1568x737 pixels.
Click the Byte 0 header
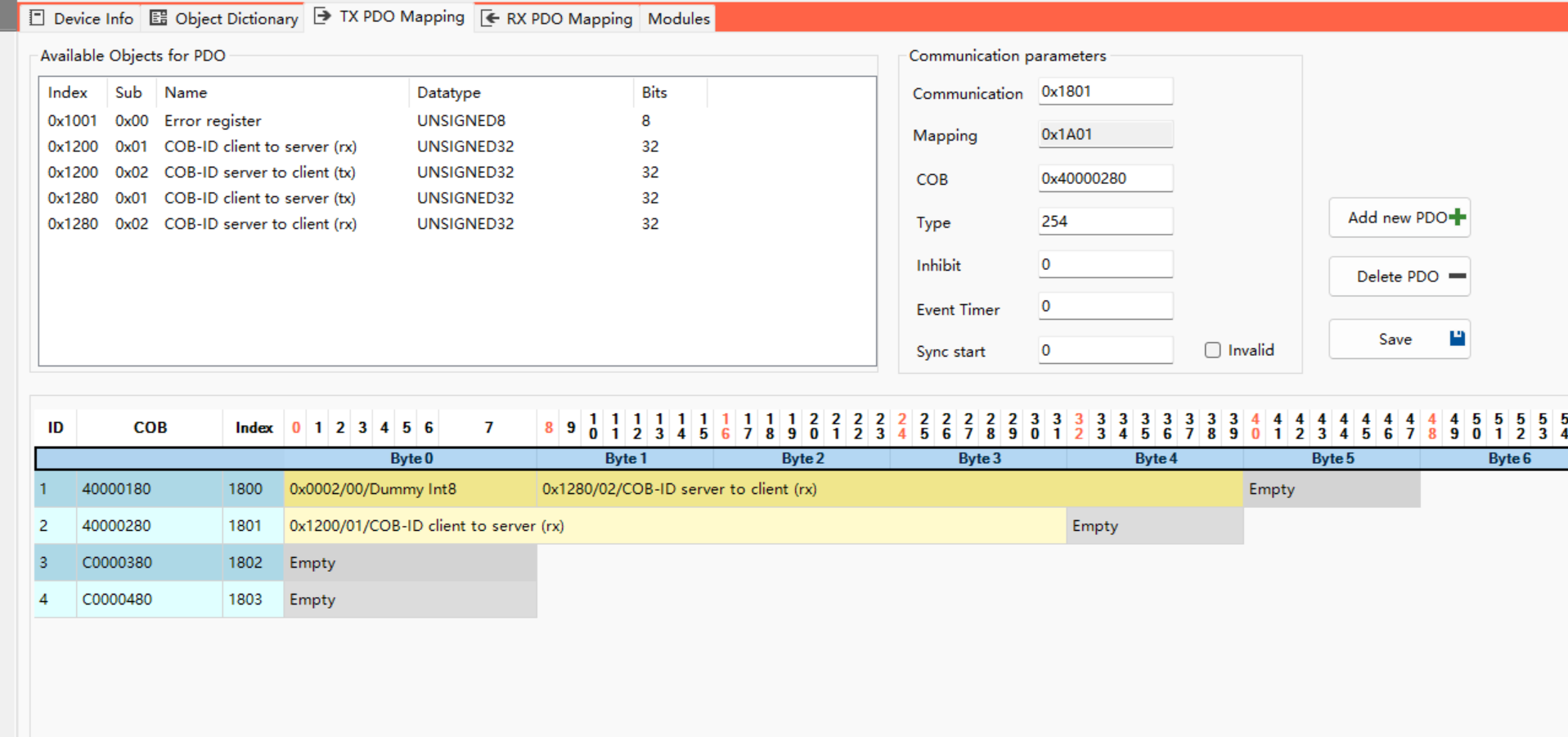[x=411, y=458]
